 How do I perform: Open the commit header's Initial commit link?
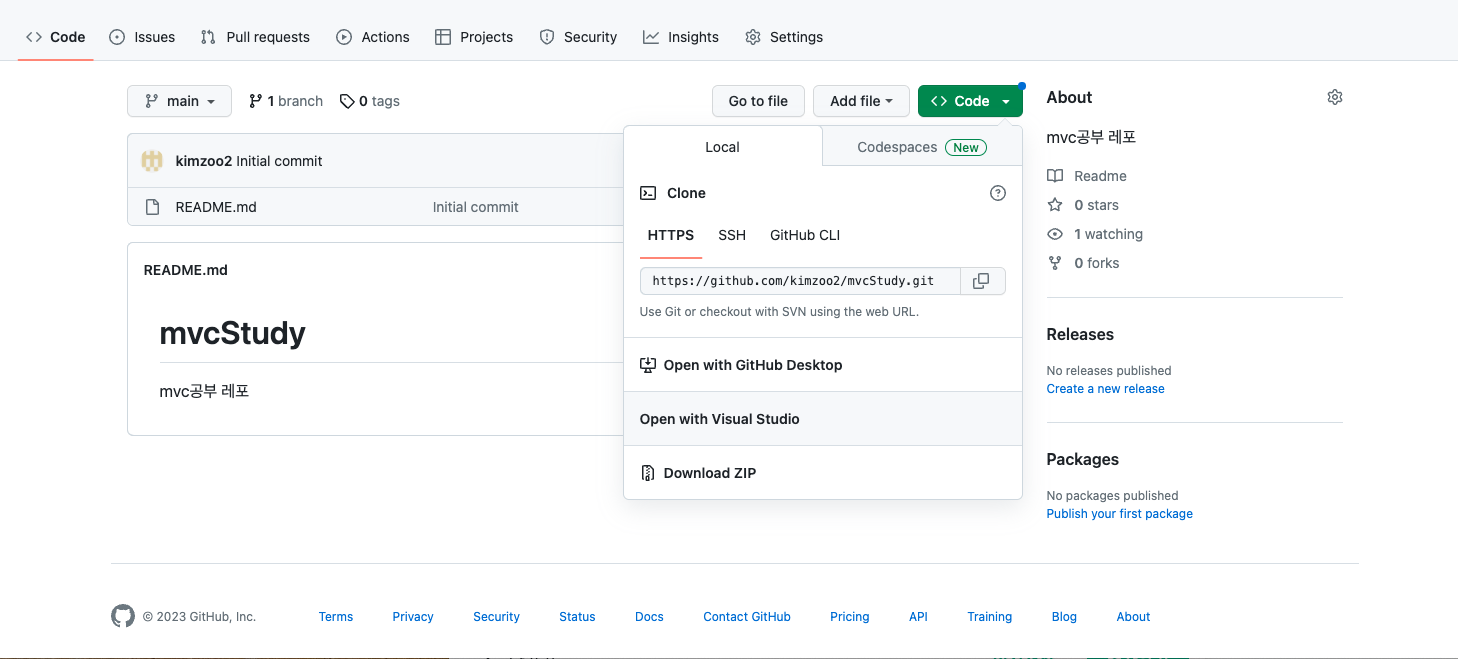[279, 161]
